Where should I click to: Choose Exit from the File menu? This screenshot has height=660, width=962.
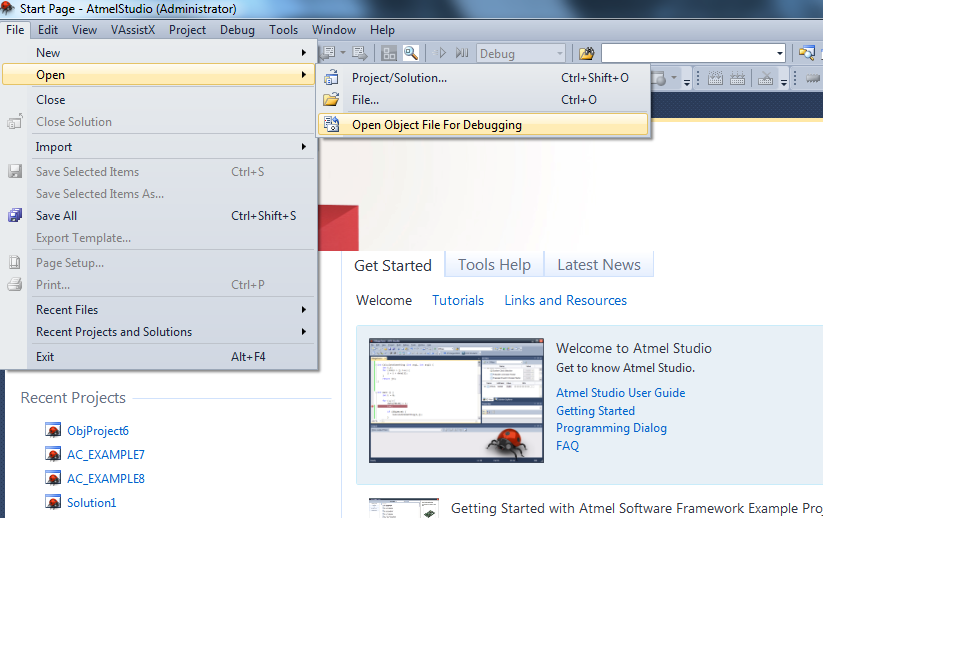(45, 357)
